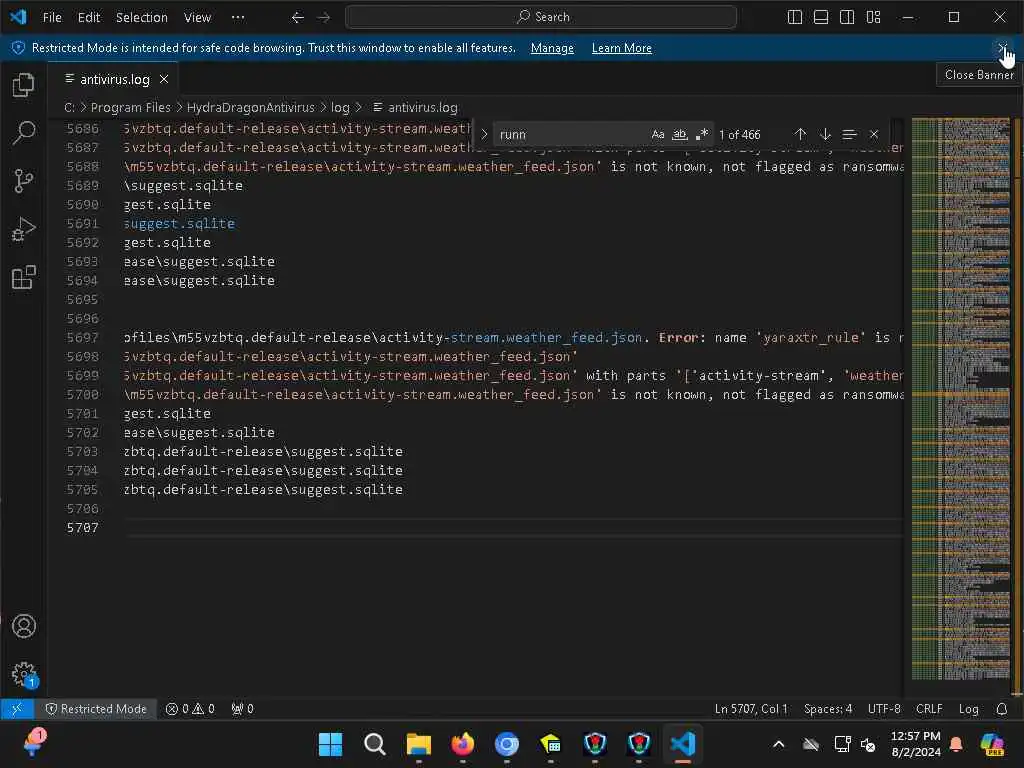
Task: Open Windows Start button
Action: coord(330,744)
